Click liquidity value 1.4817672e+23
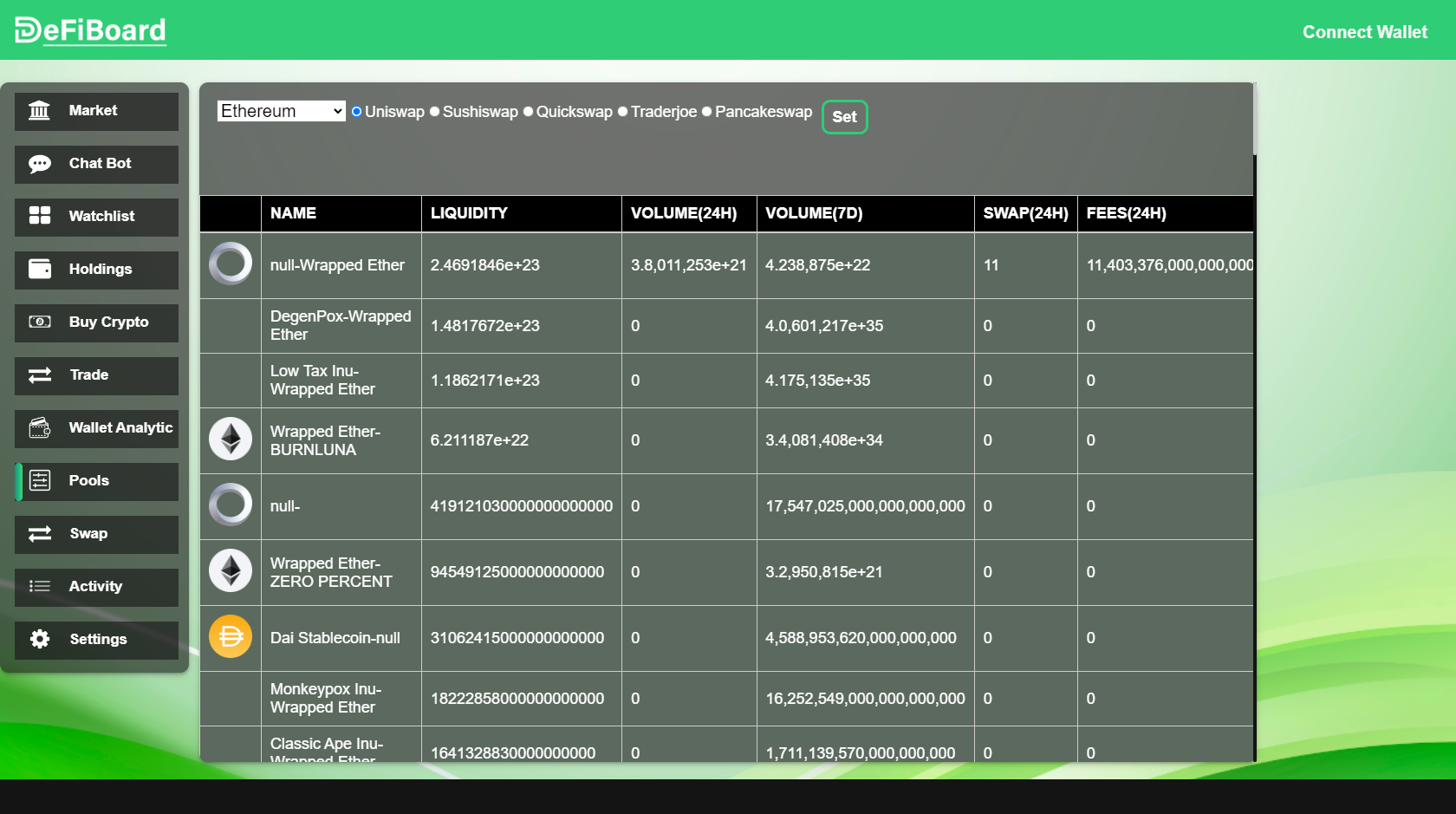1456x814 pixels. point(485,326)
